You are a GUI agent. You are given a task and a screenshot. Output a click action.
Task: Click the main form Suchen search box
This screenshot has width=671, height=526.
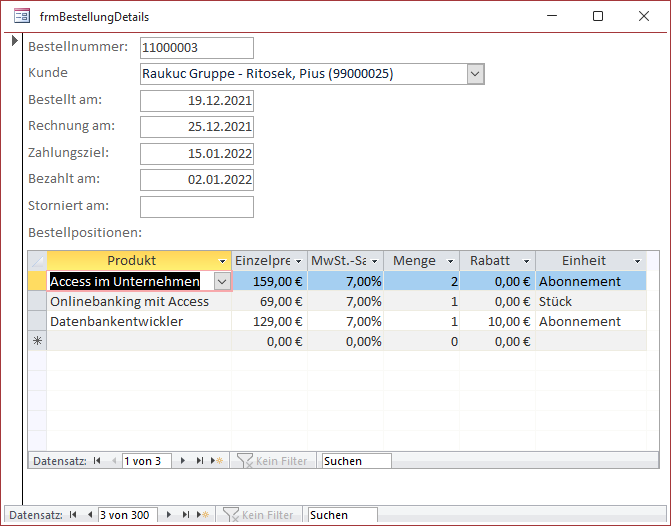point(341,515)
